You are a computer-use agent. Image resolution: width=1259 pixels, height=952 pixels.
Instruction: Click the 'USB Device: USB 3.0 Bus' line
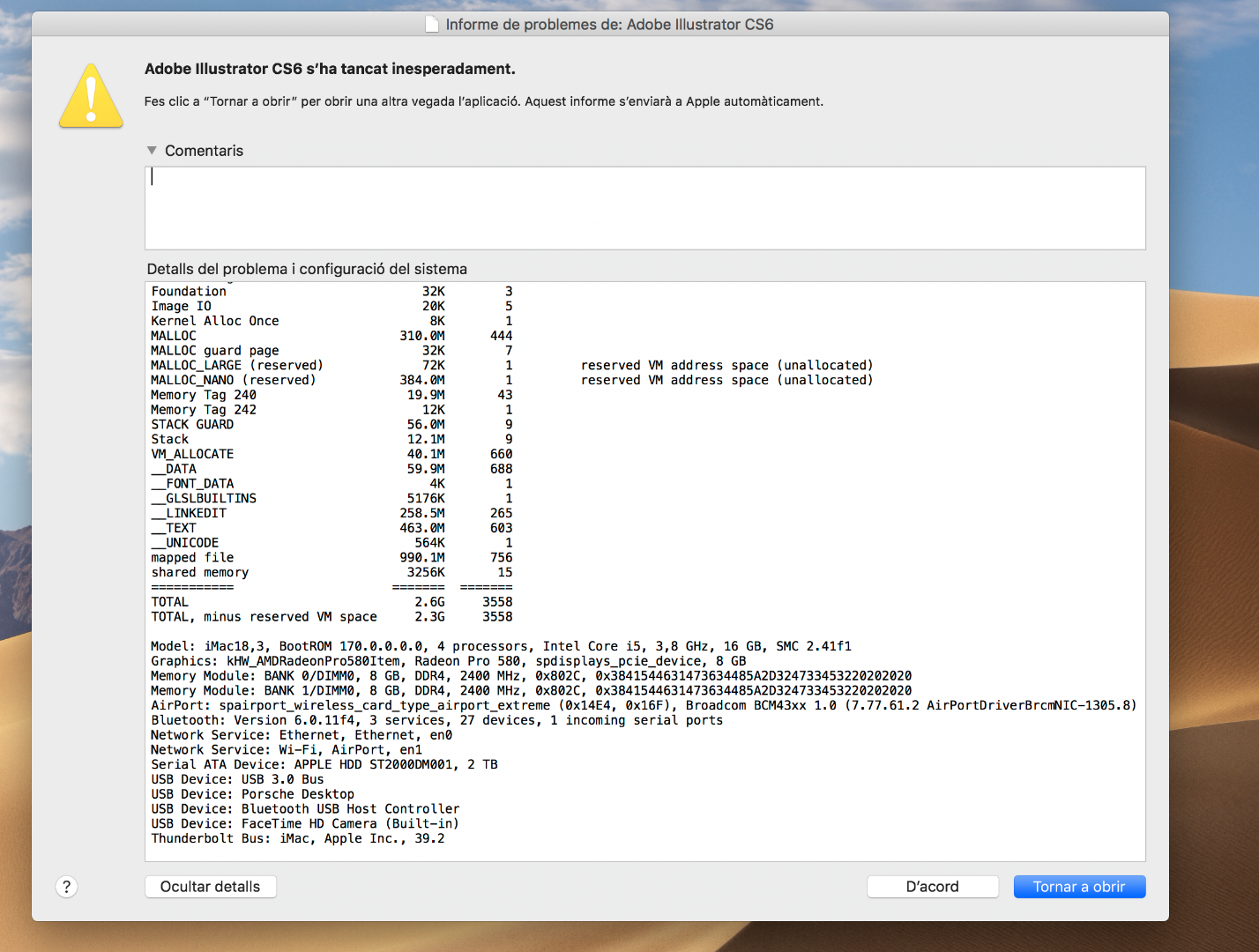coord(238,780)
